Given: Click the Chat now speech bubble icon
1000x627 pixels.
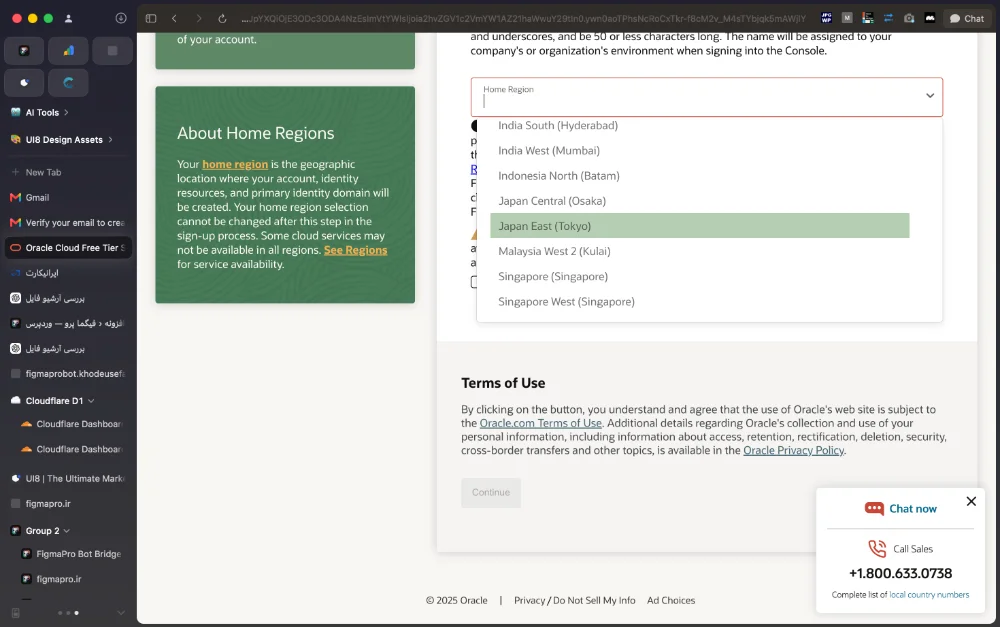Looking at the screenshot, I should [874, 508].
